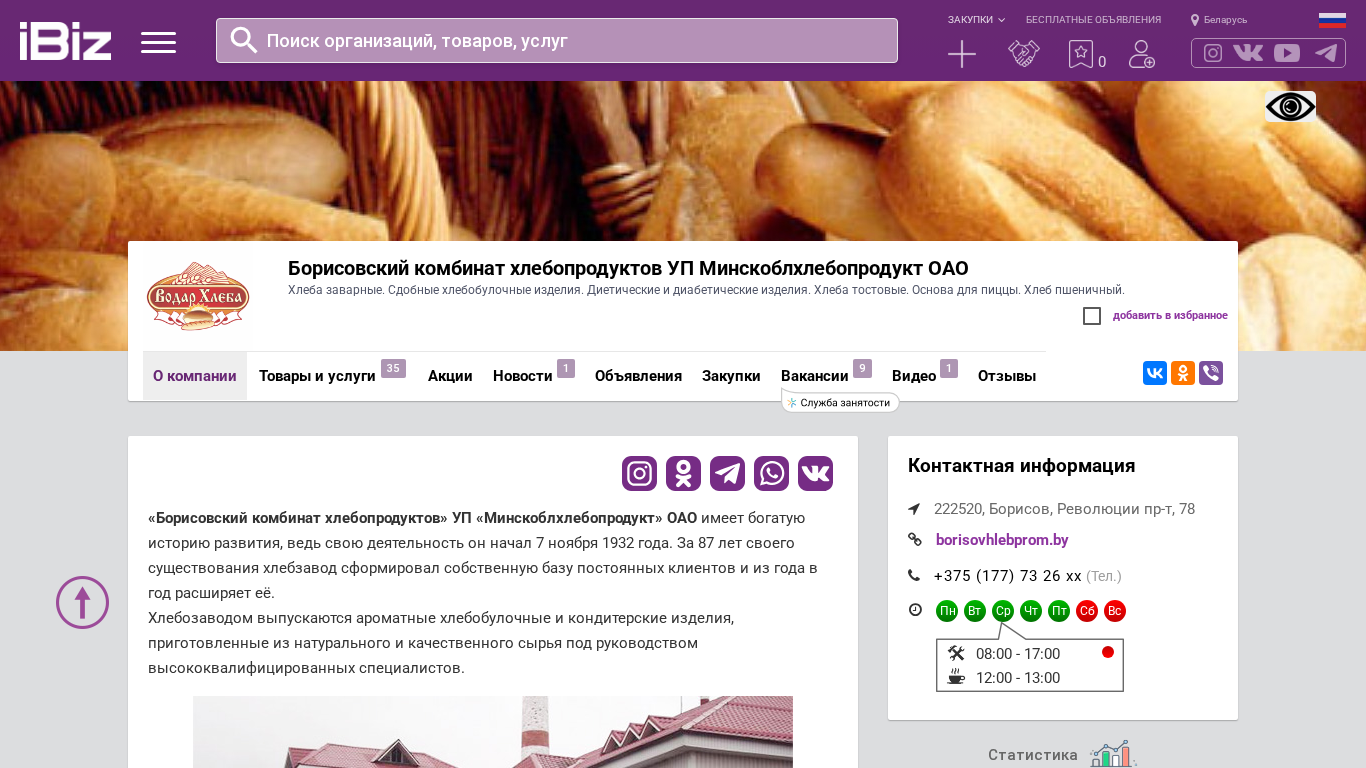Click the user registration icon

(1142, 54)
